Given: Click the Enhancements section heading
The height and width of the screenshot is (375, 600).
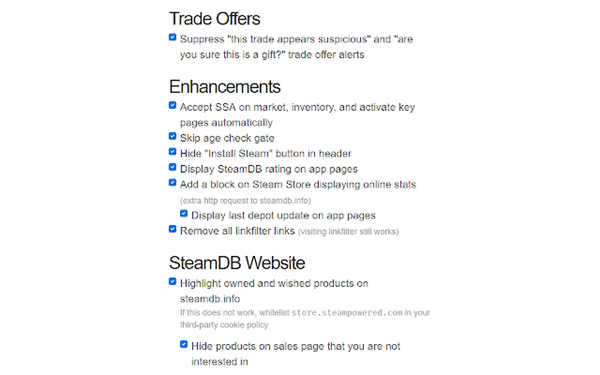Looking at the screenshot, I should (225, 87).
